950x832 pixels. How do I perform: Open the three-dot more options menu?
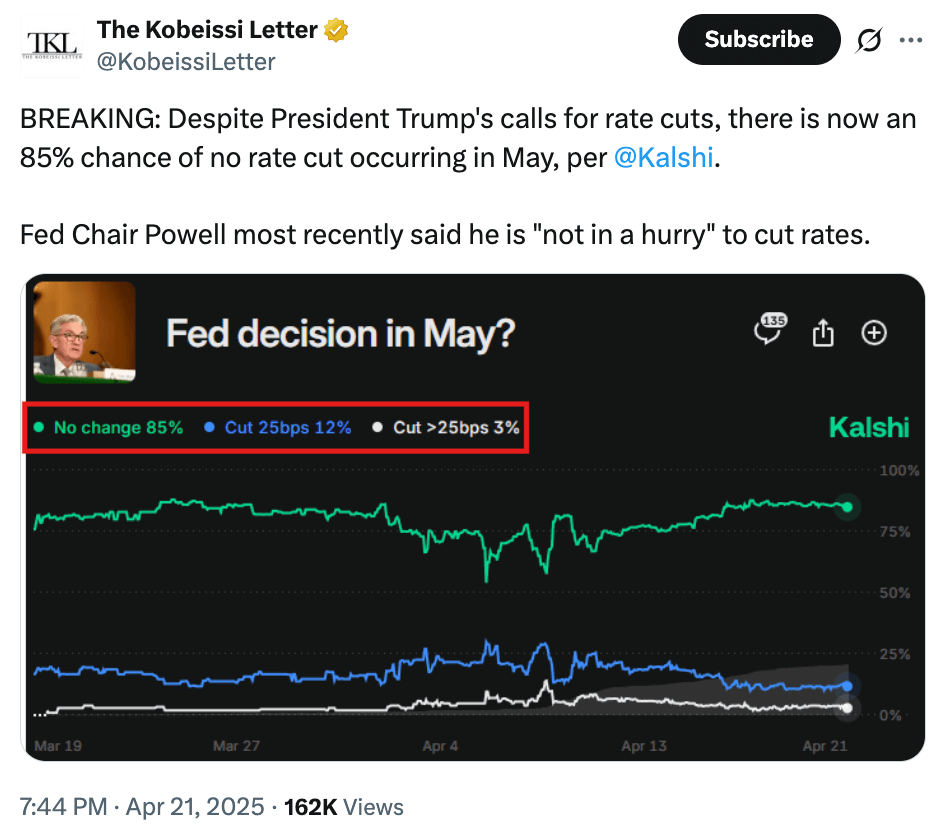[x=911, y=41]
